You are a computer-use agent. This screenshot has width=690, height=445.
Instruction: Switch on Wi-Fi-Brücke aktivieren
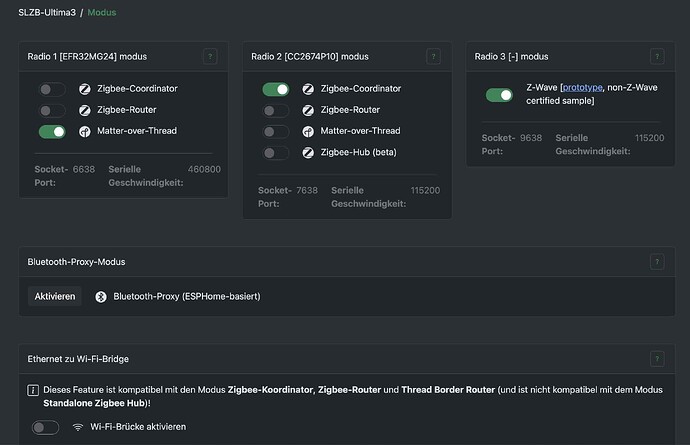click(x=46, y=427)
